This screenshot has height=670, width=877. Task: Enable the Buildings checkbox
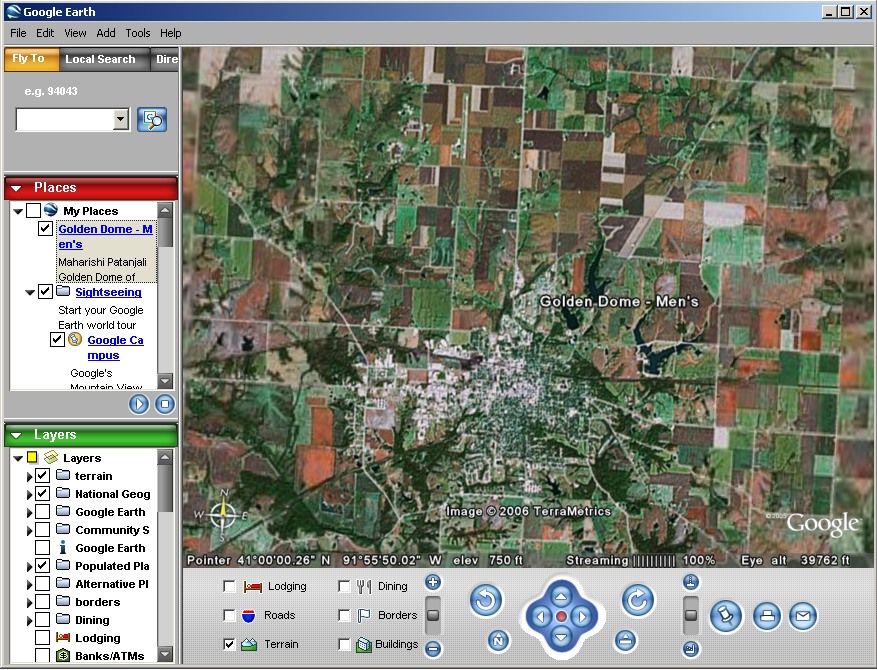click(345, 644)
